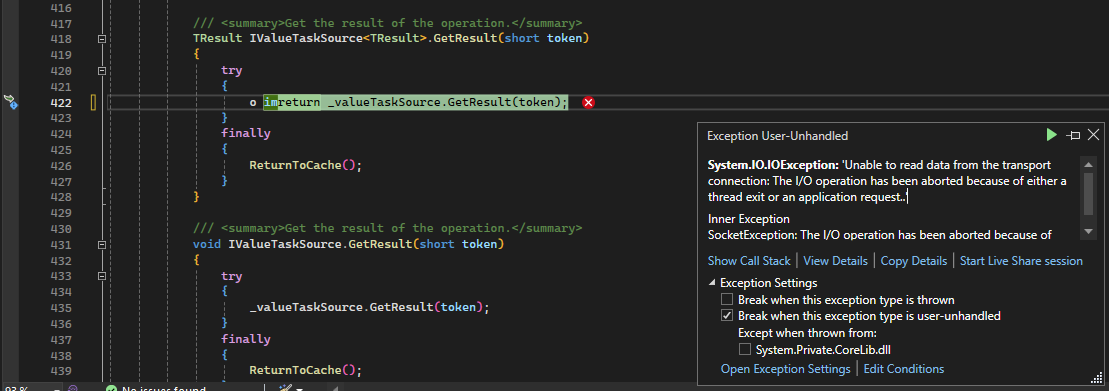Collapse the try block at line 433
The height and width of the screenshot is (391, 1109).
click(x=102, y=276)
